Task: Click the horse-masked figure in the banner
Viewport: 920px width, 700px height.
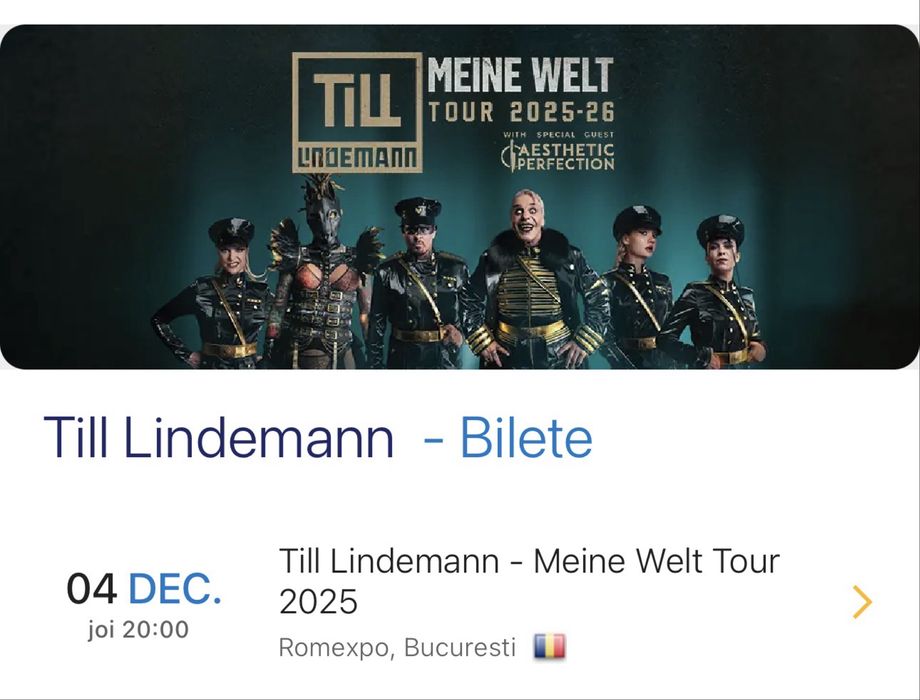Action: [x=323, y=270]
